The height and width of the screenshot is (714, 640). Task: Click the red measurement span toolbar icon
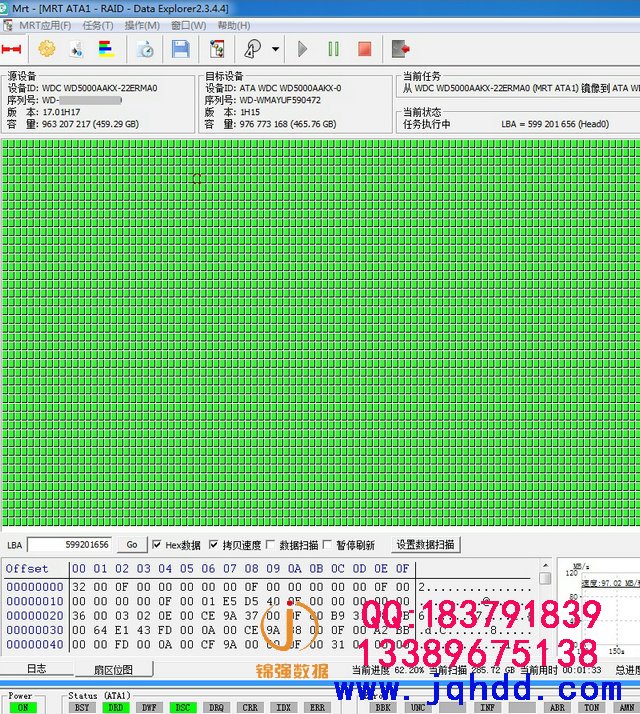(11, 49)
